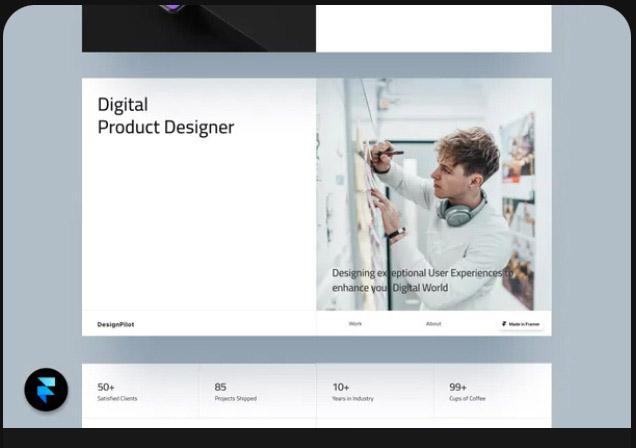Click the '85 Projects Shipped' stat
636x448 pixels.
(235, 392)
